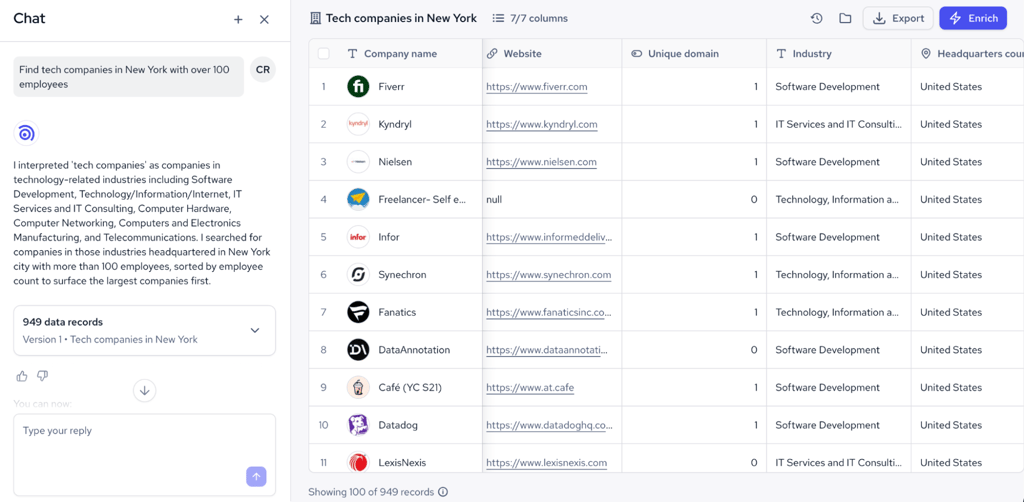Start a new chat with plus icon

coord(238,20)
